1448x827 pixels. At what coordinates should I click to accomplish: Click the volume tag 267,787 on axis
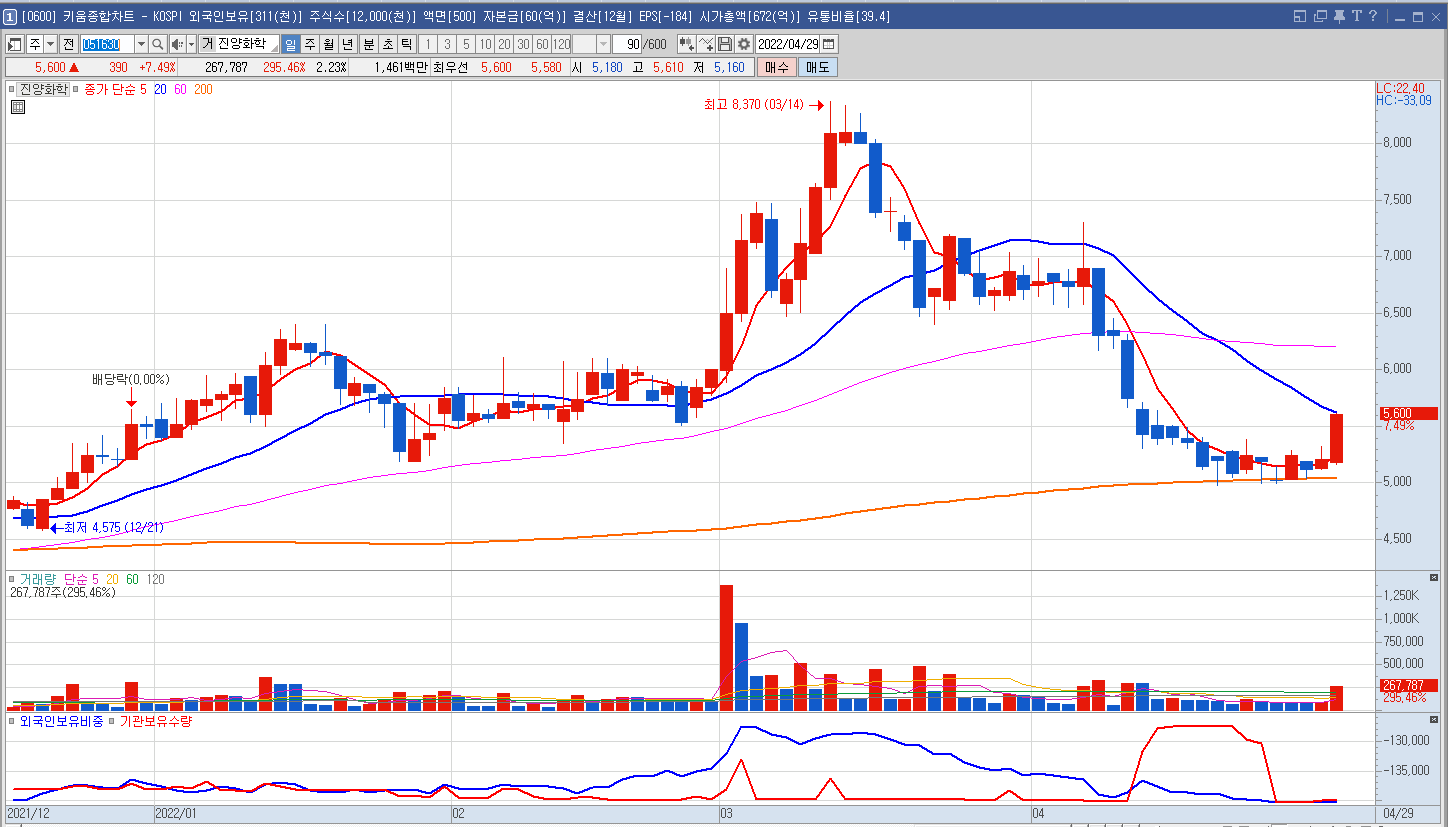[1407, 685]
